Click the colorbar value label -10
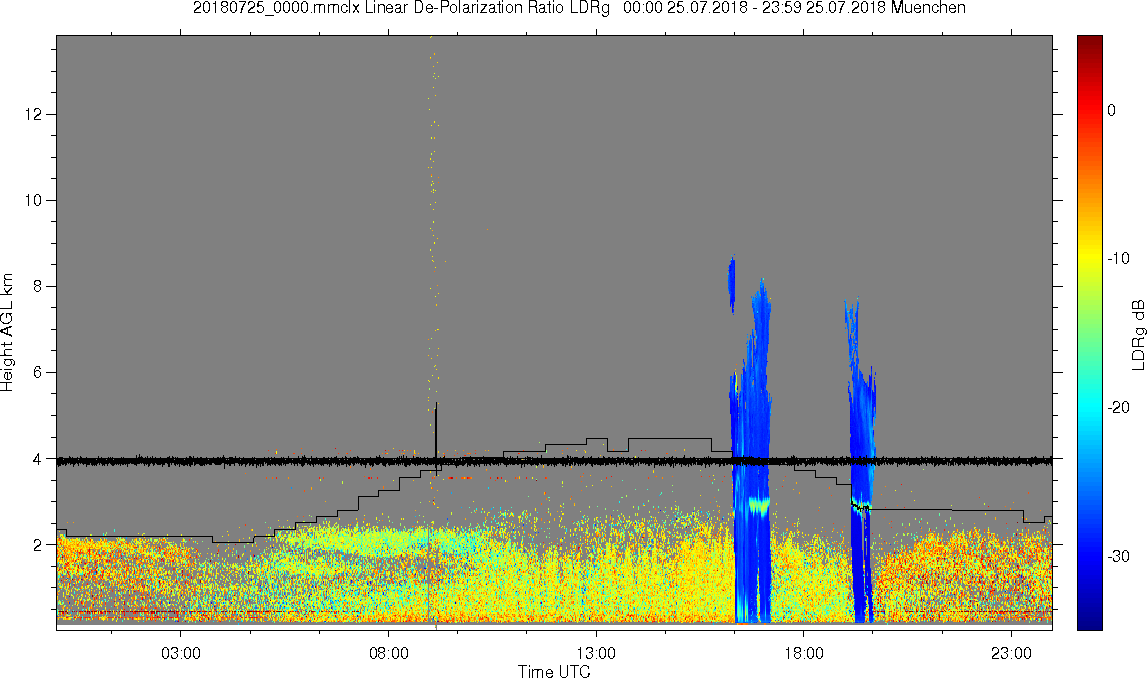 1118,259
